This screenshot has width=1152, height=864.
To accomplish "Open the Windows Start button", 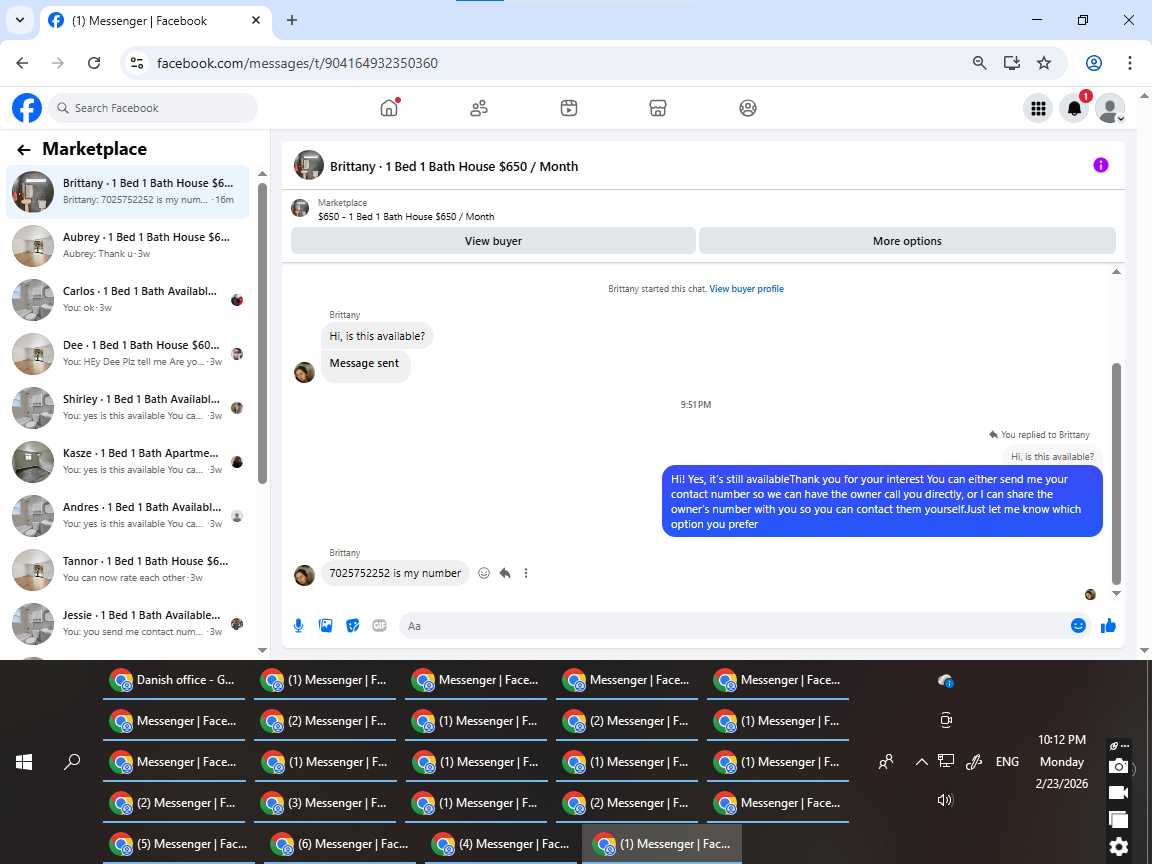I will pyautogui.click(x=24, y=763).
